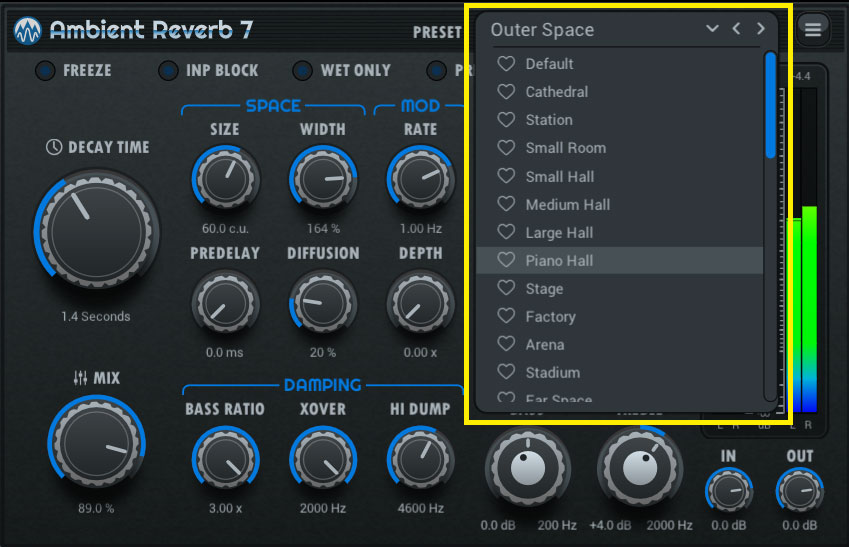Favorite the Medium Hall preset heart
Screen dimensions: 849x547
[x=506, y=204]
